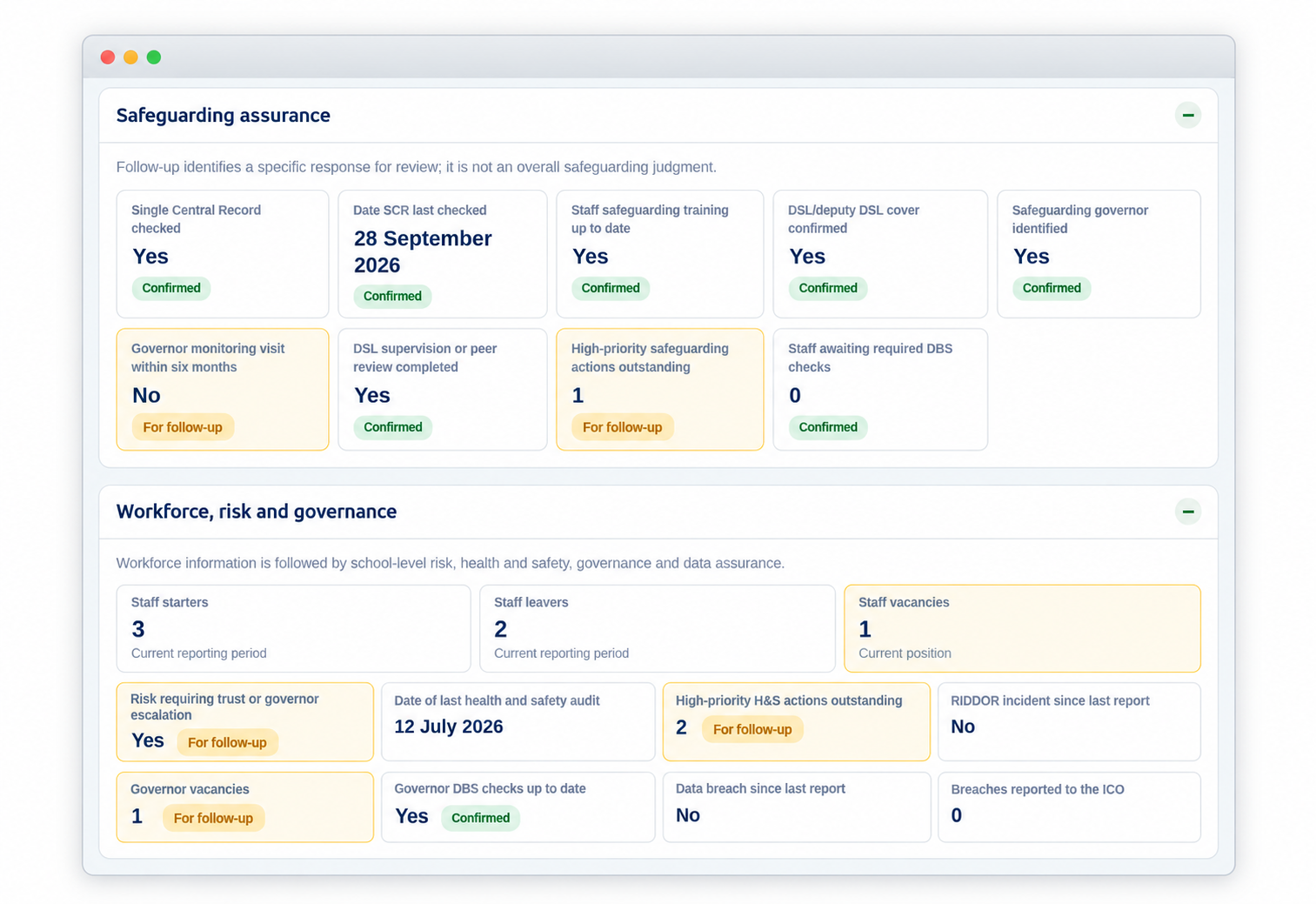Click Confirmed badge under DSL/deputy DSL cover
1316x904 pixels.
(x=827, y=288)
